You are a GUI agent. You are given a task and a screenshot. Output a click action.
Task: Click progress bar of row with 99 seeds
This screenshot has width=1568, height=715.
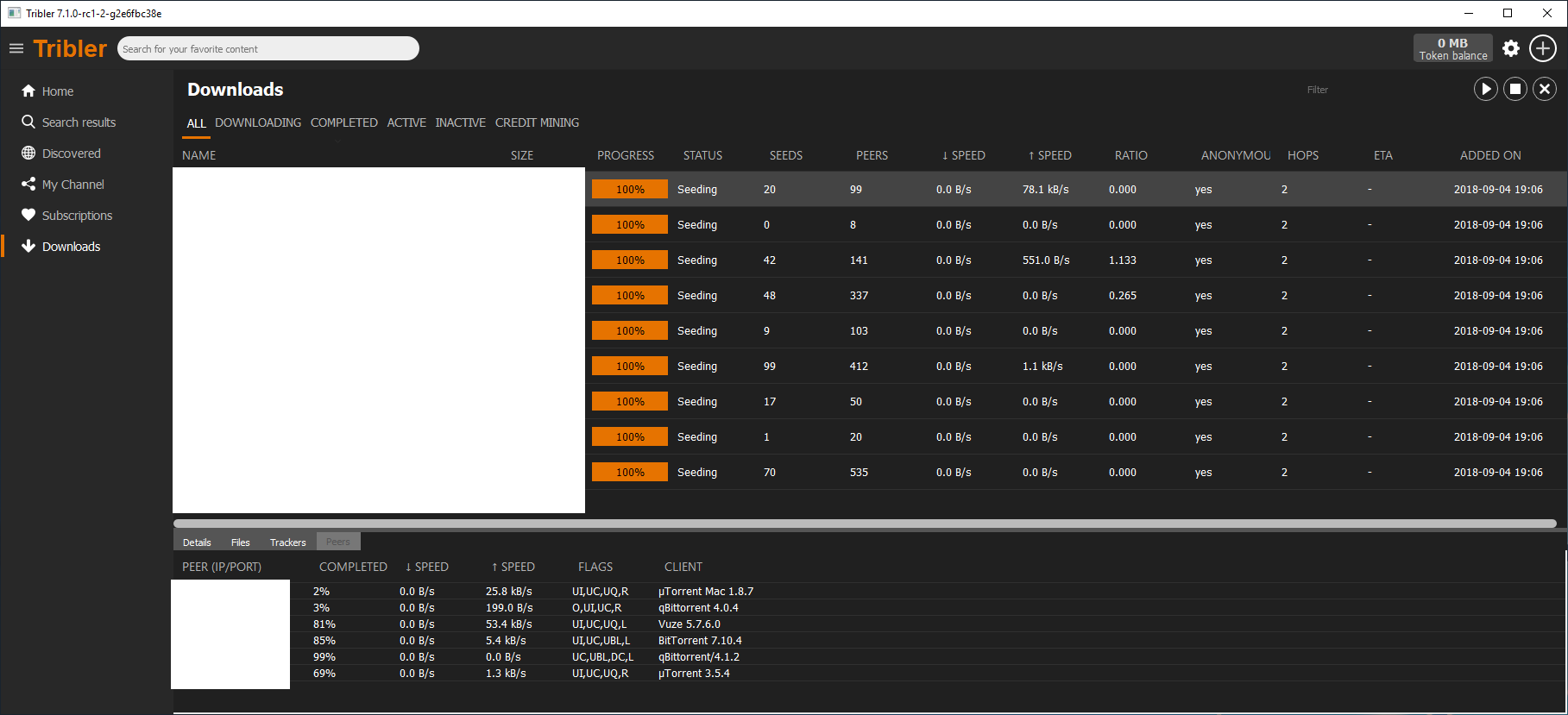click(630, 366)
